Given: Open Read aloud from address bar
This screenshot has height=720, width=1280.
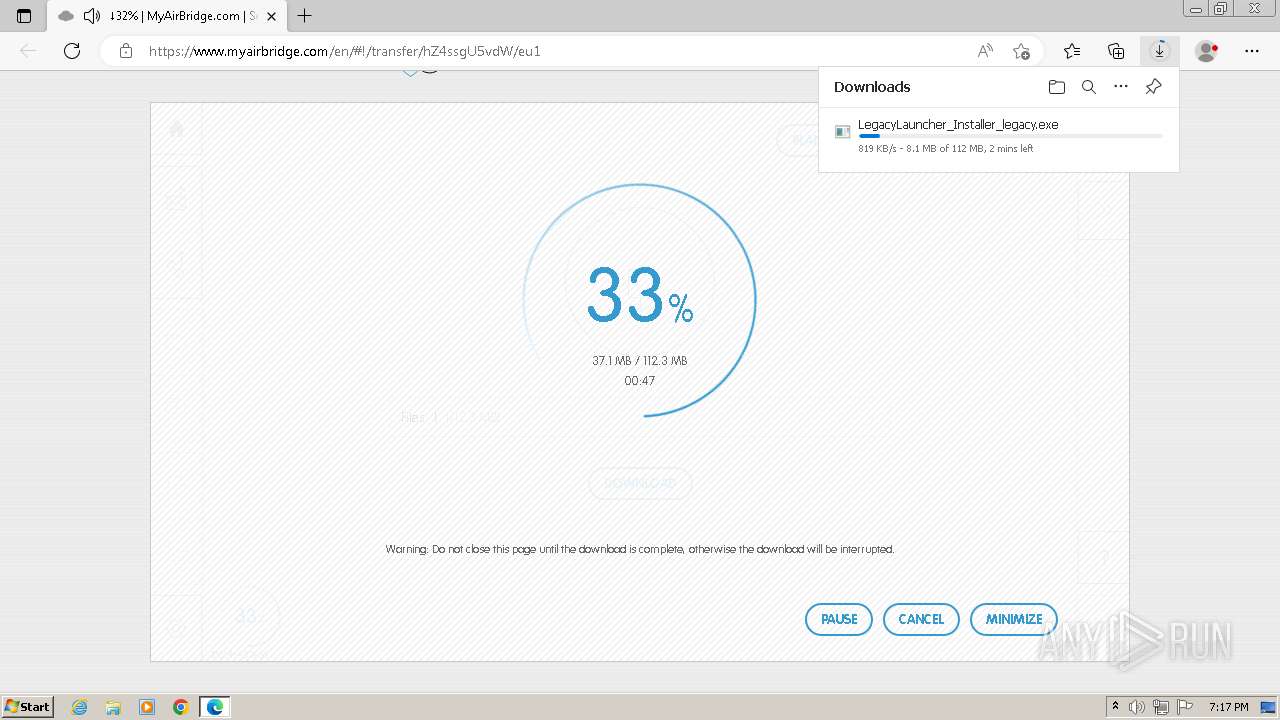Looking at the screenshot, I should point(985,51).
